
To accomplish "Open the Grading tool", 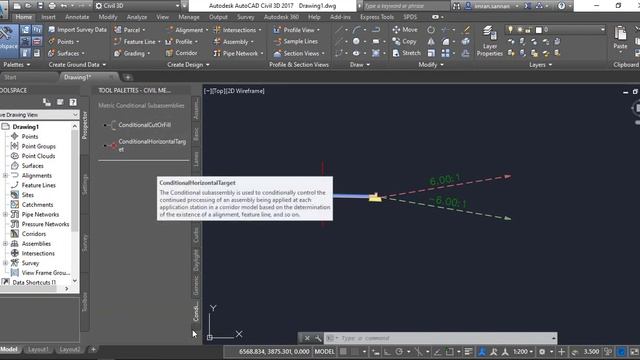I will pos(131,53).
